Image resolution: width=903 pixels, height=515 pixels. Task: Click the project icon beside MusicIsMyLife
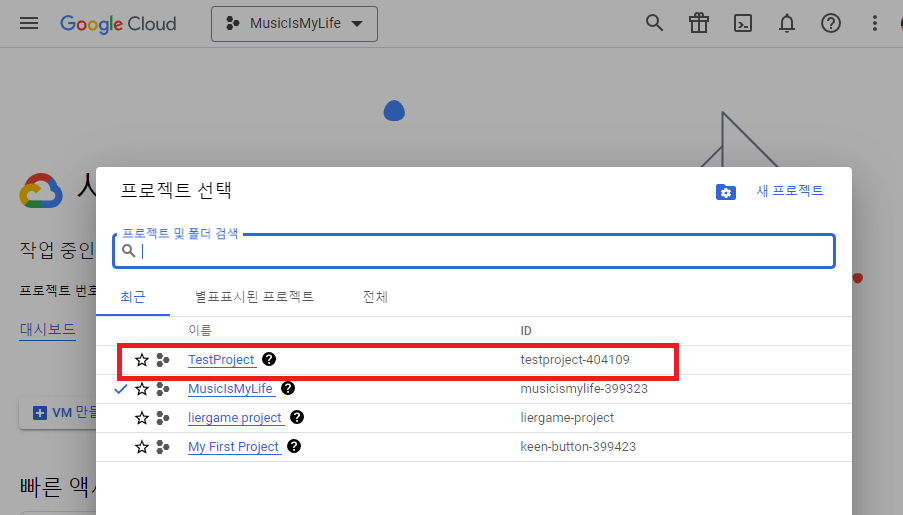[x=163, y=389]
